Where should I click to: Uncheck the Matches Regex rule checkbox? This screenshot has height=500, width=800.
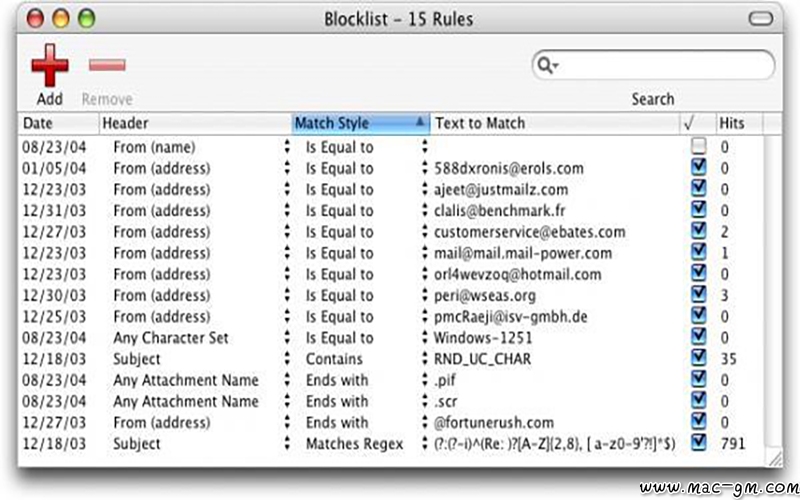tap(698, 442)
